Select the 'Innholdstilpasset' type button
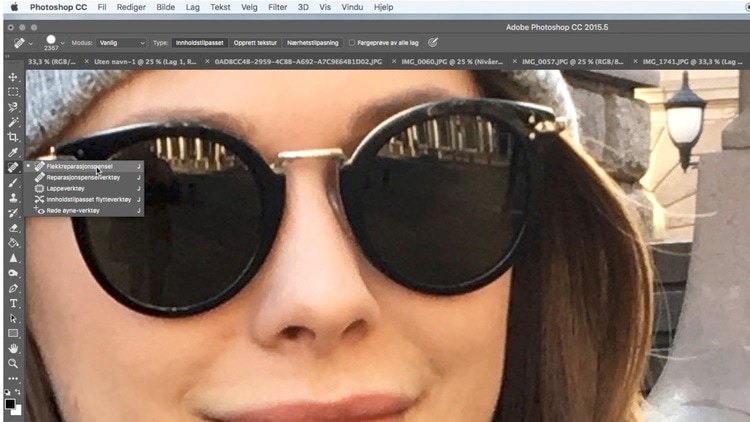The width and height of the screenshot is (750, 422). [200, 43]
